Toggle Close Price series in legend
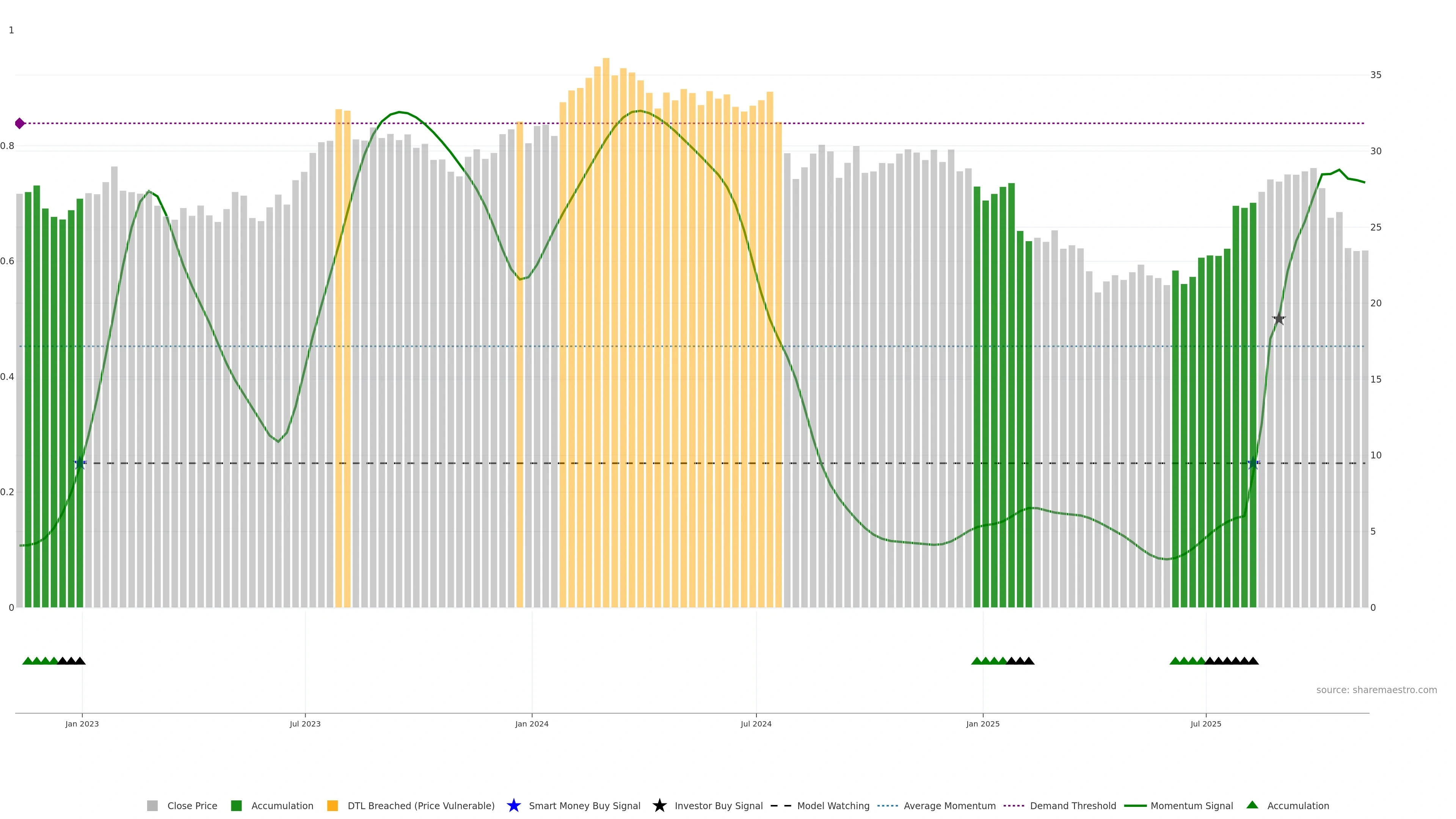 [x=191, y=805]
